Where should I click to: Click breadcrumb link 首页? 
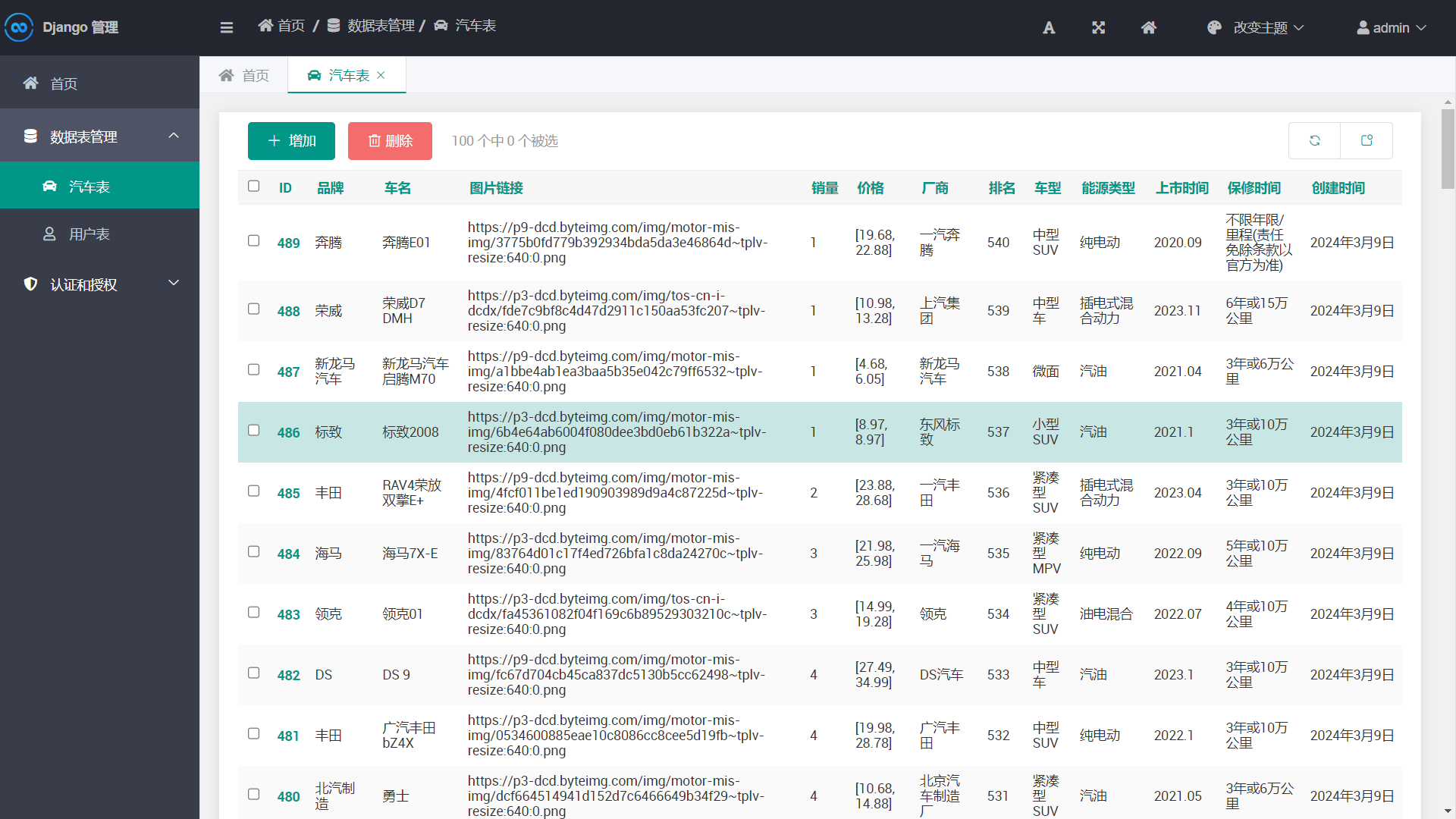[x=281, y=26]
